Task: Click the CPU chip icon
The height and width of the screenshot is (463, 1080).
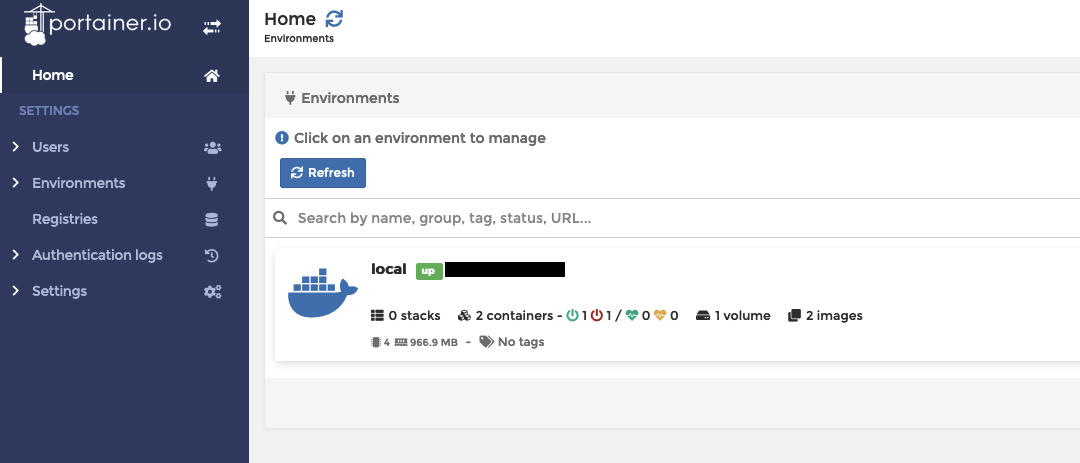Action: click(376, 342)
